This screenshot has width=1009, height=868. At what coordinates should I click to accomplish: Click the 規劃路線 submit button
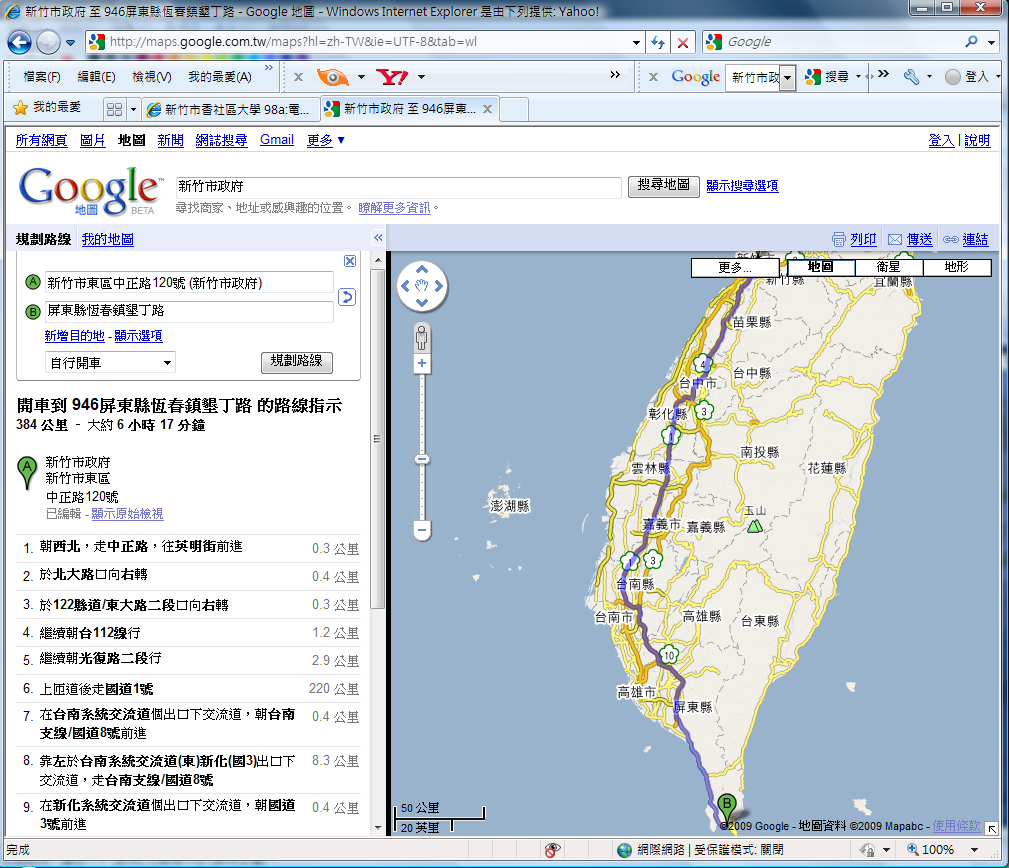point(297,362)
